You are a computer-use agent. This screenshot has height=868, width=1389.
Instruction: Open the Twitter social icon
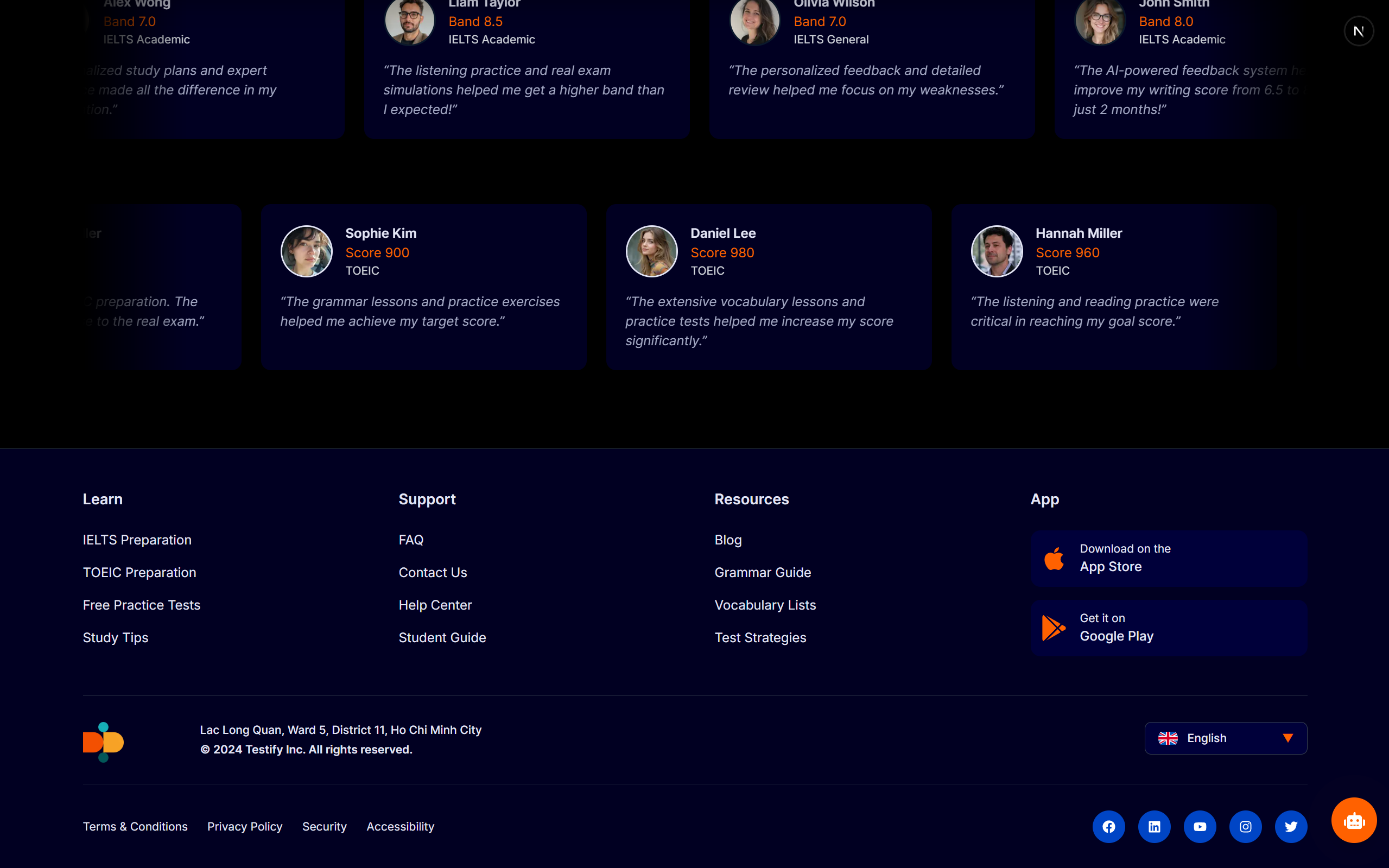1291,827
